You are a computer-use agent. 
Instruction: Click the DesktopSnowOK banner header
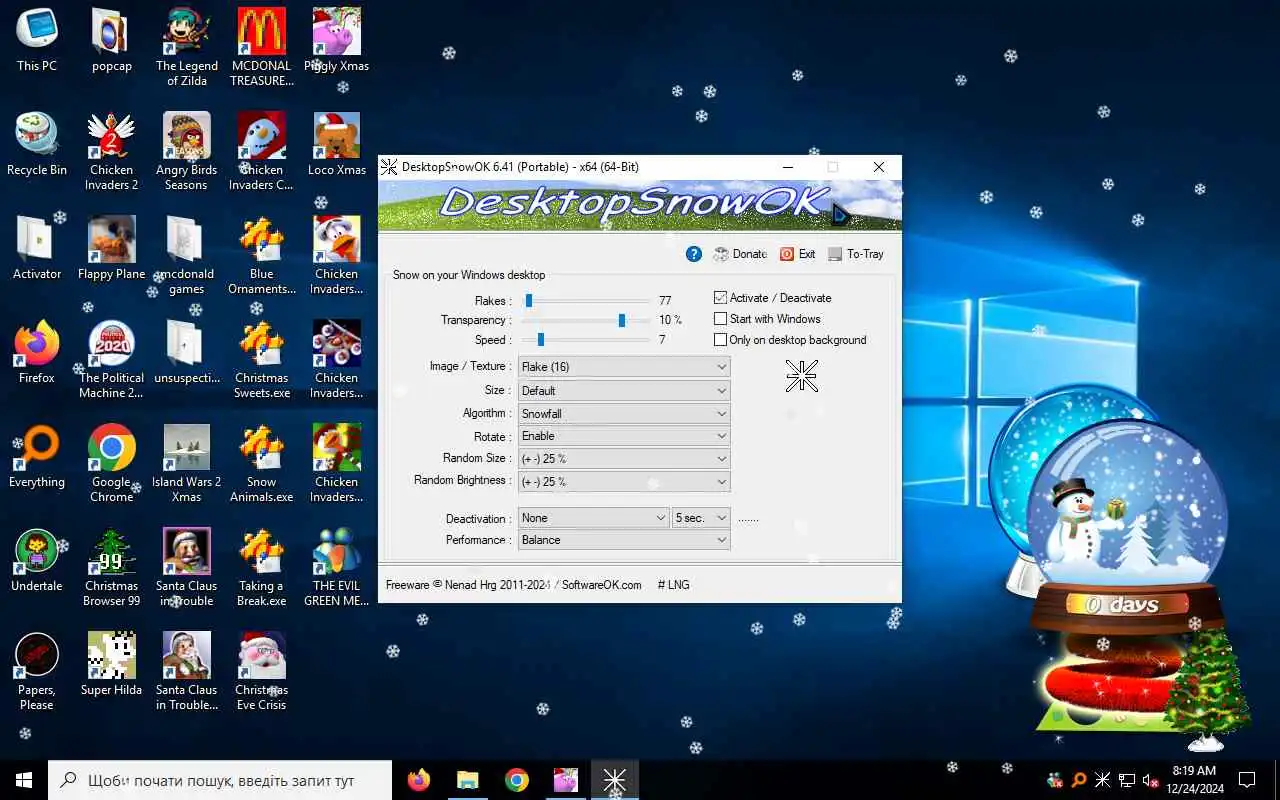(640, 205)
